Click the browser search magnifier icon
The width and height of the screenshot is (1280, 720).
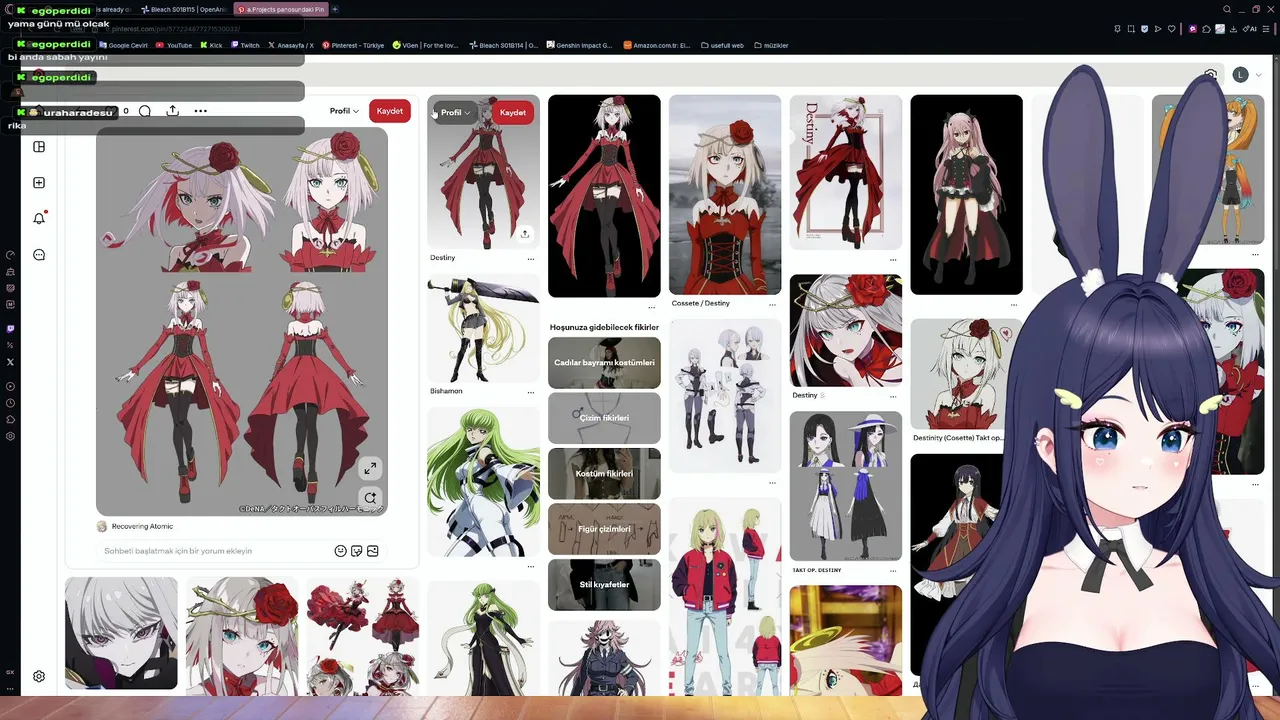pyautogui.click(x=1227, y=9)
